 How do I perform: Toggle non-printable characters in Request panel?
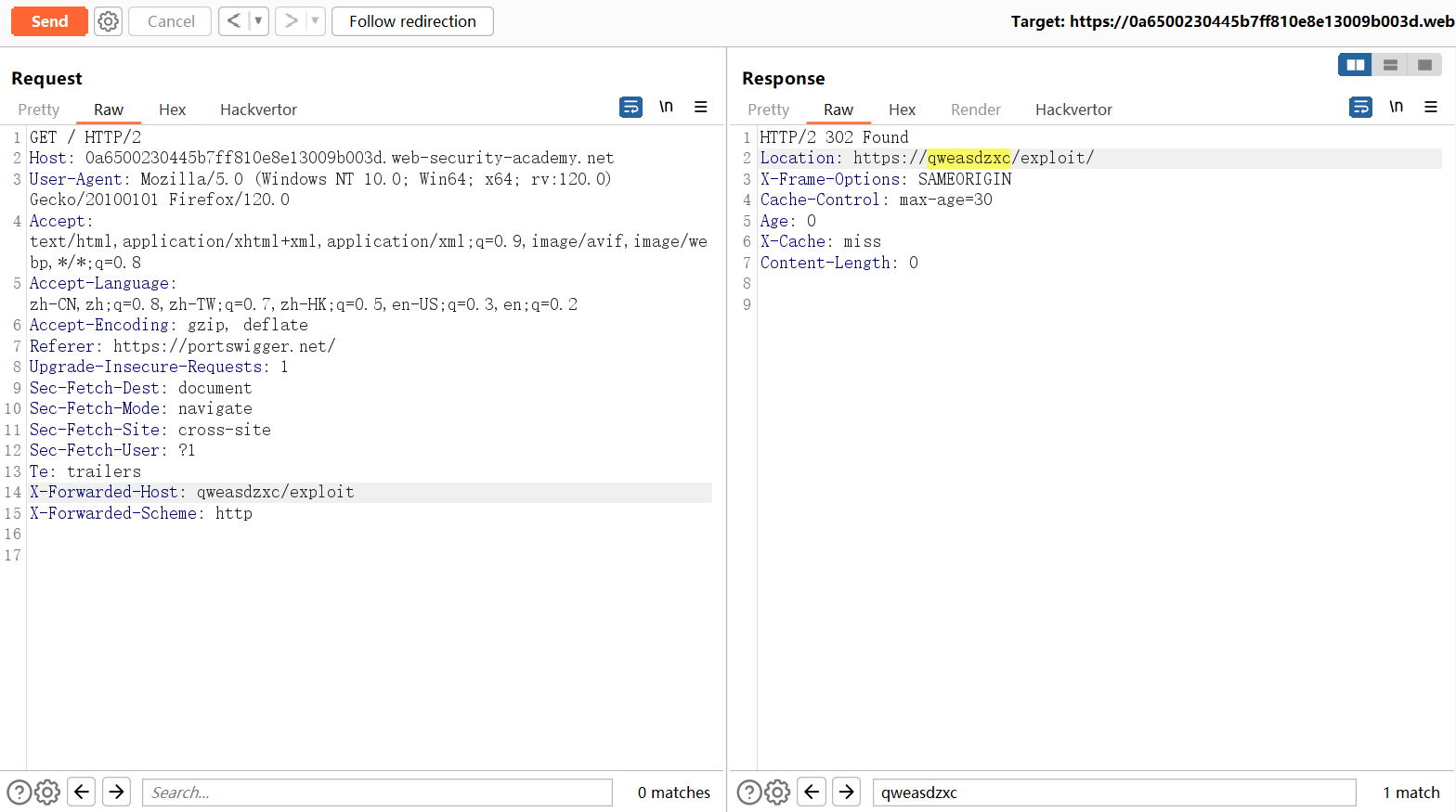tap(666, 108)
